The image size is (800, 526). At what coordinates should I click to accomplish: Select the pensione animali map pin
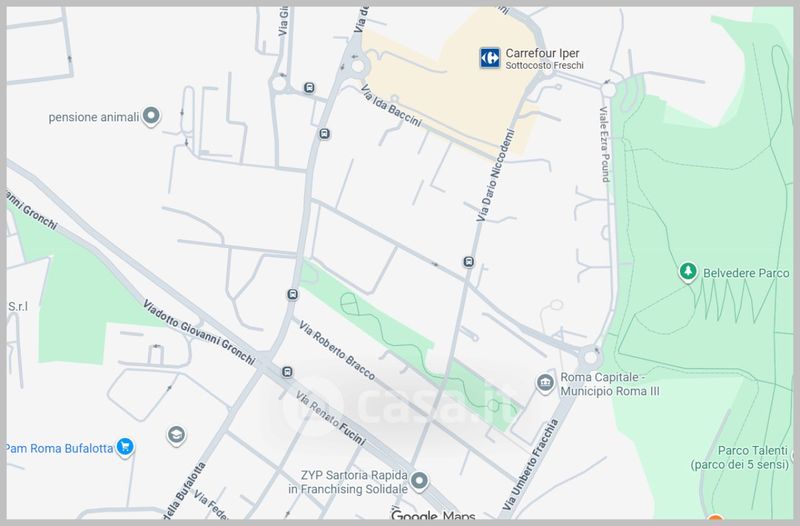point(151,117)
